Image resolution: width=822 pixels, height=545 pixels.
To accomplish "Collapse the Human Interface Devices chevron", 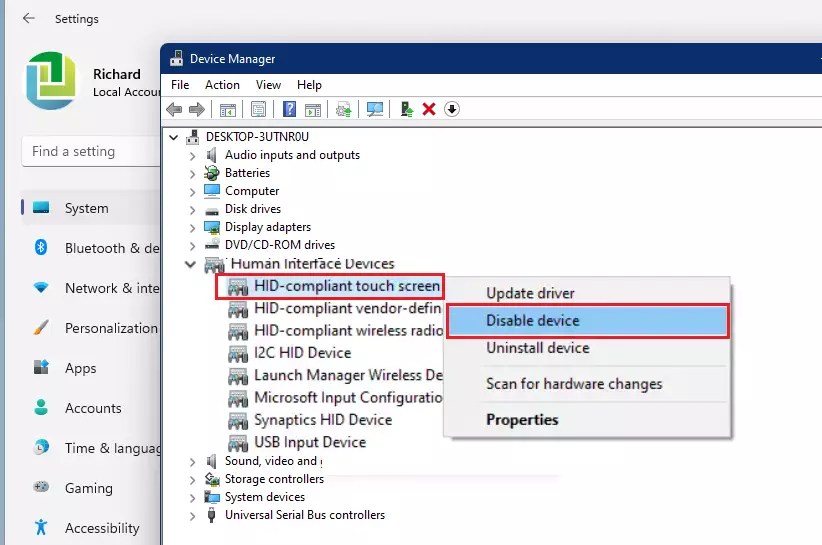I will pyautogui.click(x=190, y=264).
